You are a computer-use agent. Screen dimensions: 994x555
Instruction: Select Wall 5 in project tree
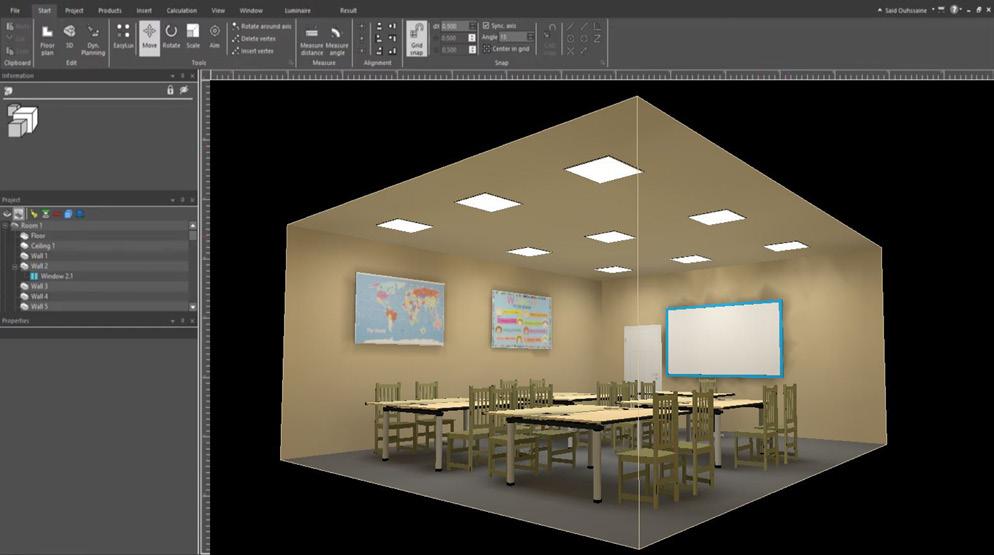[x=39, y=306]
